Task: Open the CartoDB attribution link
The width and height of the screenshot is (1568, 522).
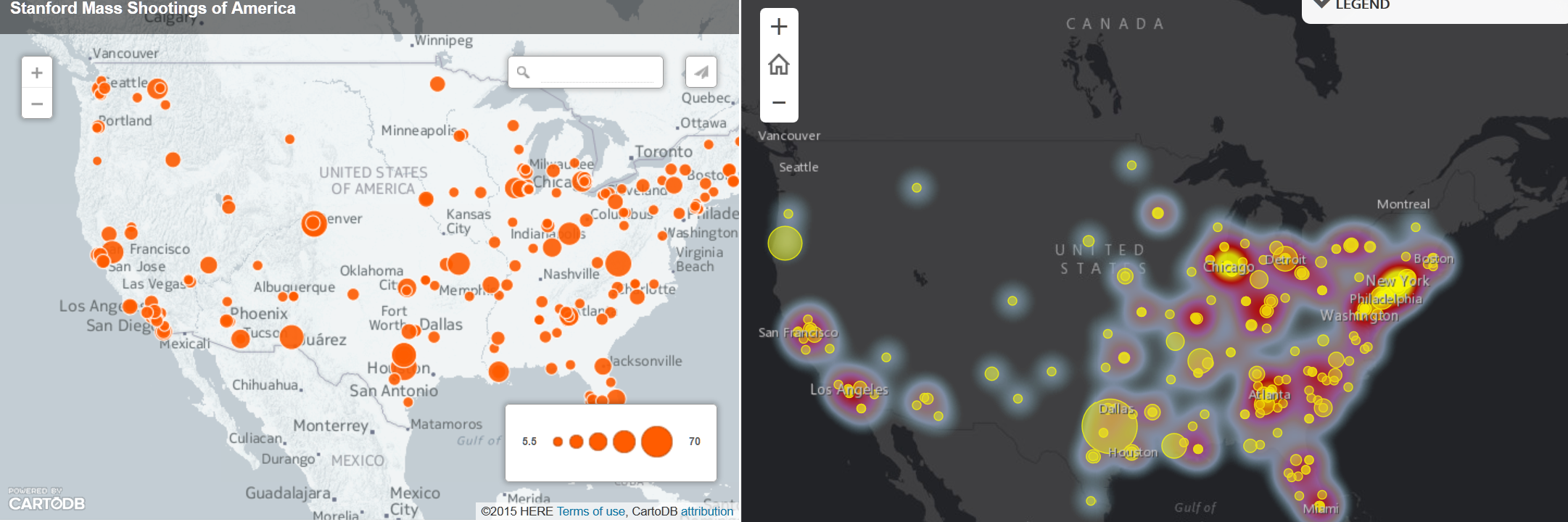Action: [x=706, y=511]
